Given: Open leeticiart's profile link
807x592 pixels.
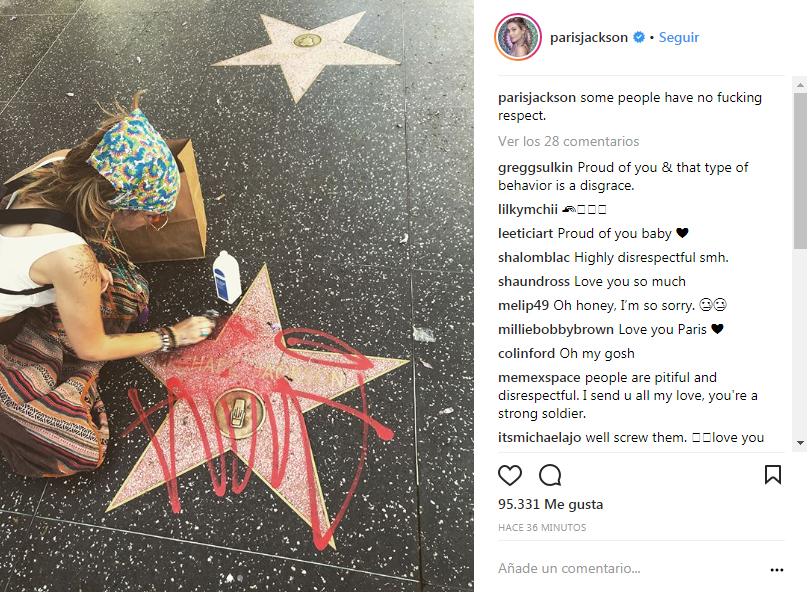Looking at the screenshot, I should (525, 233).
